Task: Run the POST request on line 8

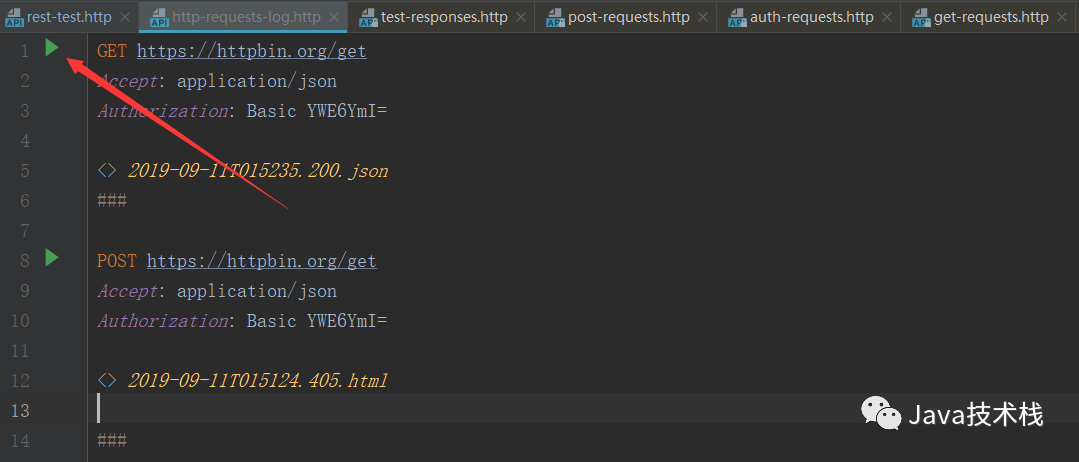Action: pyautogui.click(x=52, y=258)
